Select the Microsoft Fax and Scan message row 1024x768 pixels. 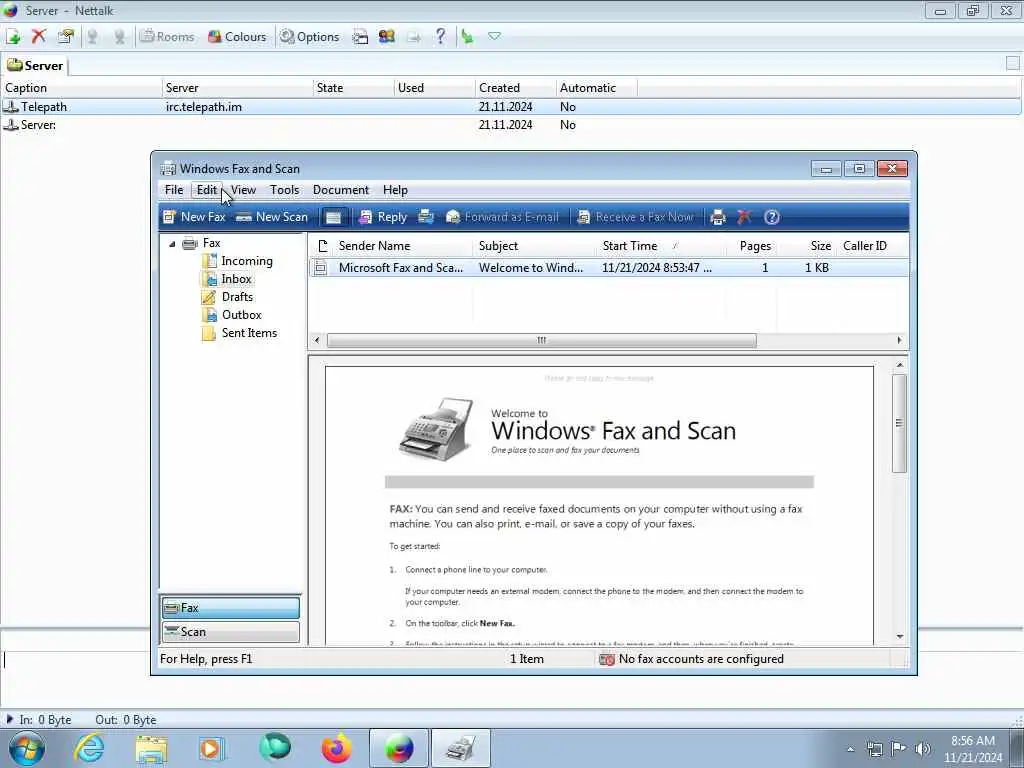609,268
